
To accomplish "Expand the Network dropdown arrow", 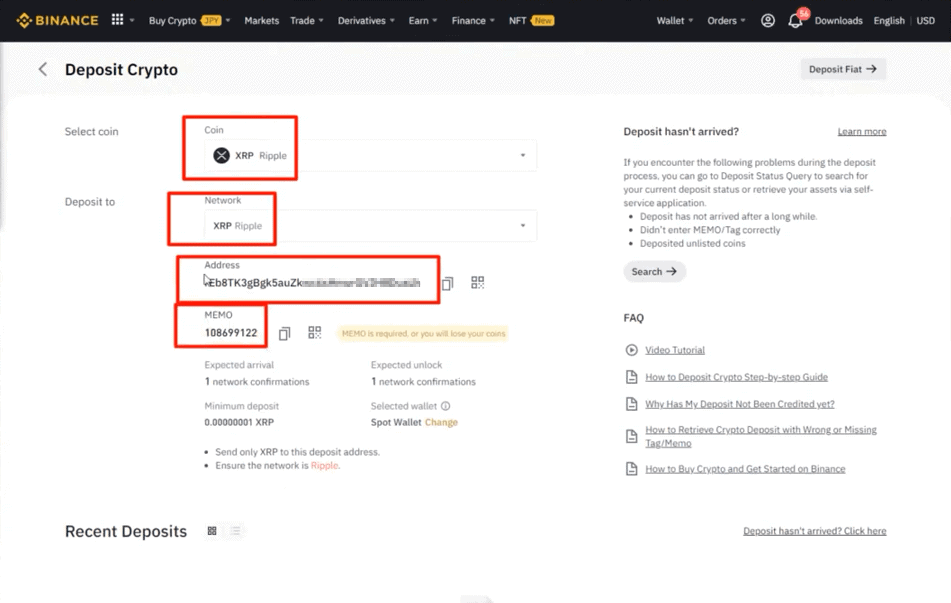I will 523,226.
